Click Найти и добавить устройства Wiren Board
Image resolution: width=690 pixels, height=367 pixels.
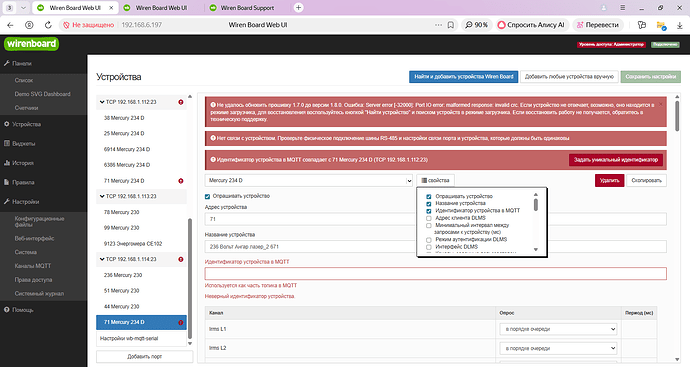point(463,77)
